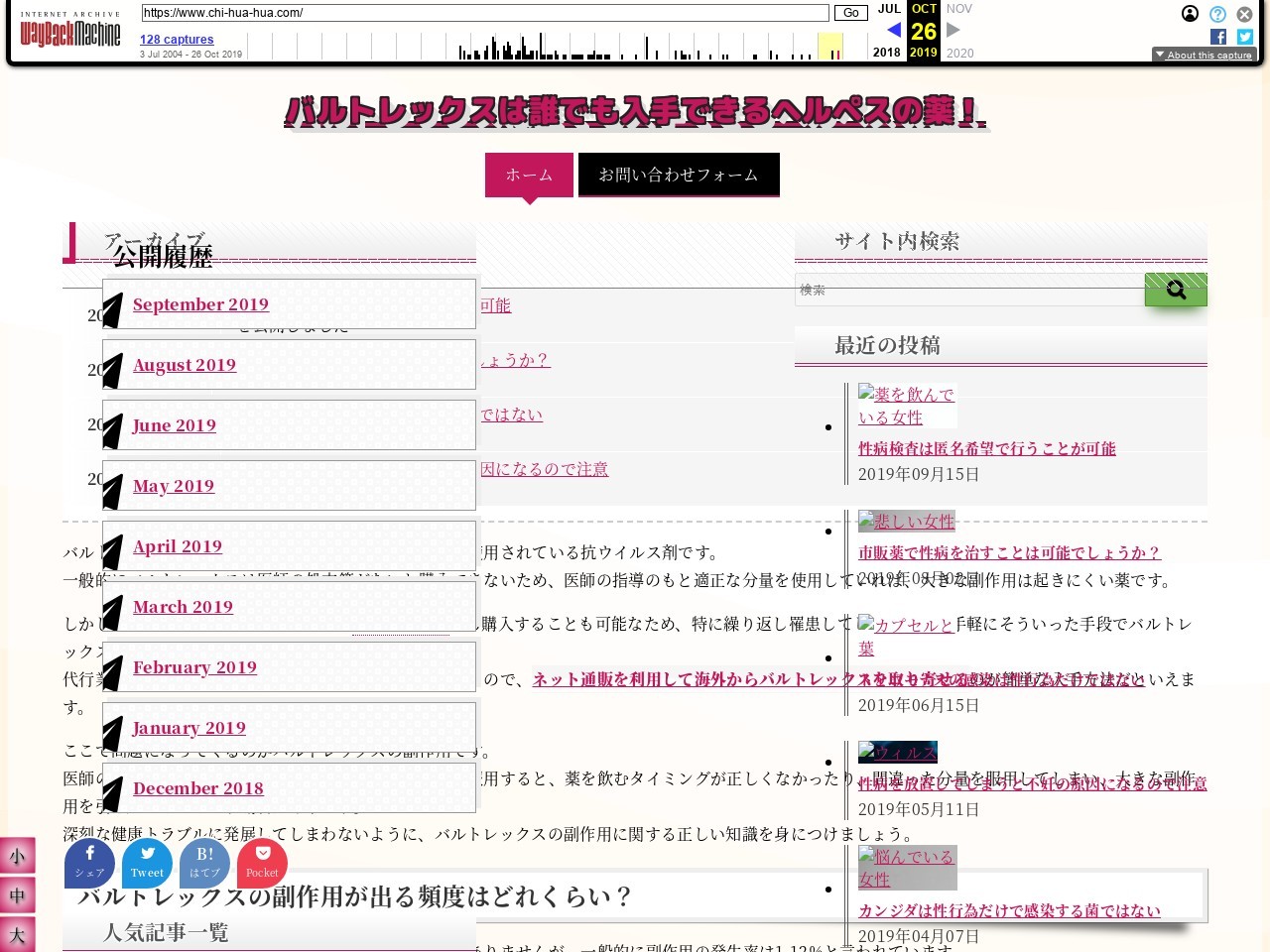The width and height of the screenshot is (1270, 952).
Task: Click the site search magnifier icon
Action: click(x=1176, y=290)
